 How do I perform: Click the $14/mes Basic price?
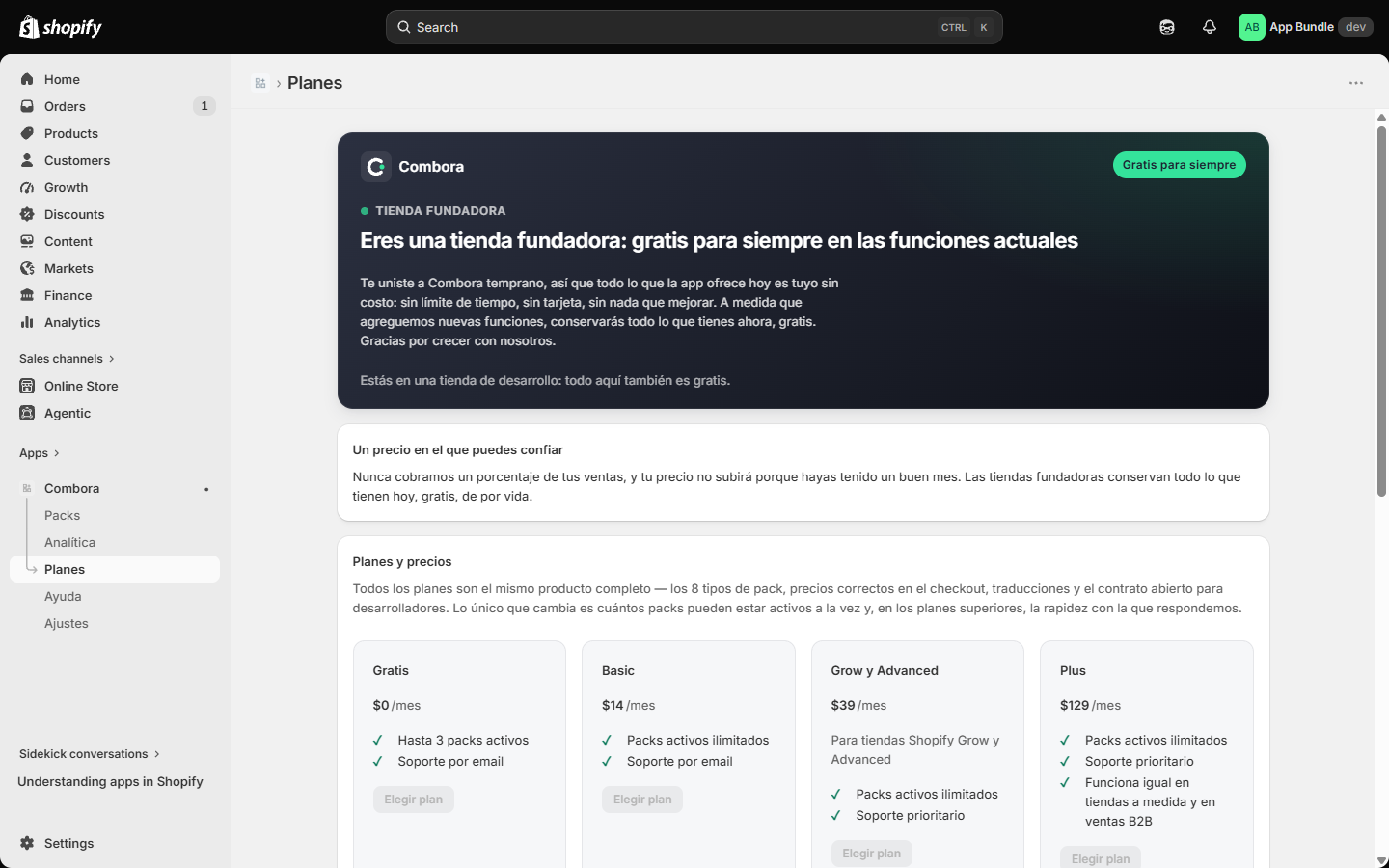[x=629, y=705]
